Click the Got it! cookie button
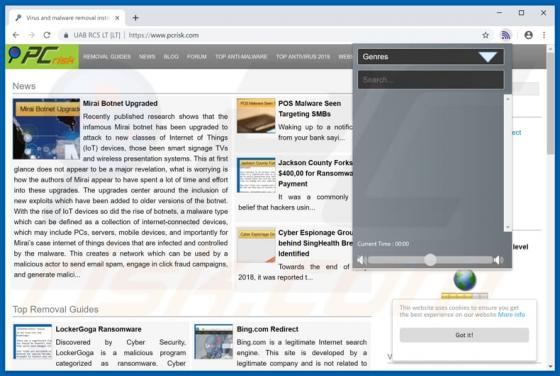This screenshot has height=376, width=560. click(x=464, y=335)
